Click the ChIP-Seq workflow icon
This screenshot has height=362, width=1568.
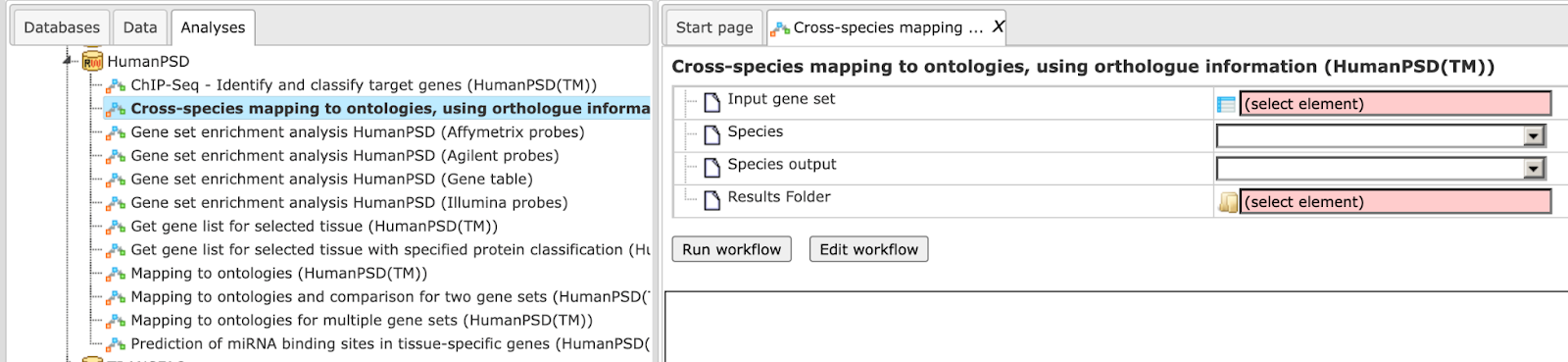[116, 85]
